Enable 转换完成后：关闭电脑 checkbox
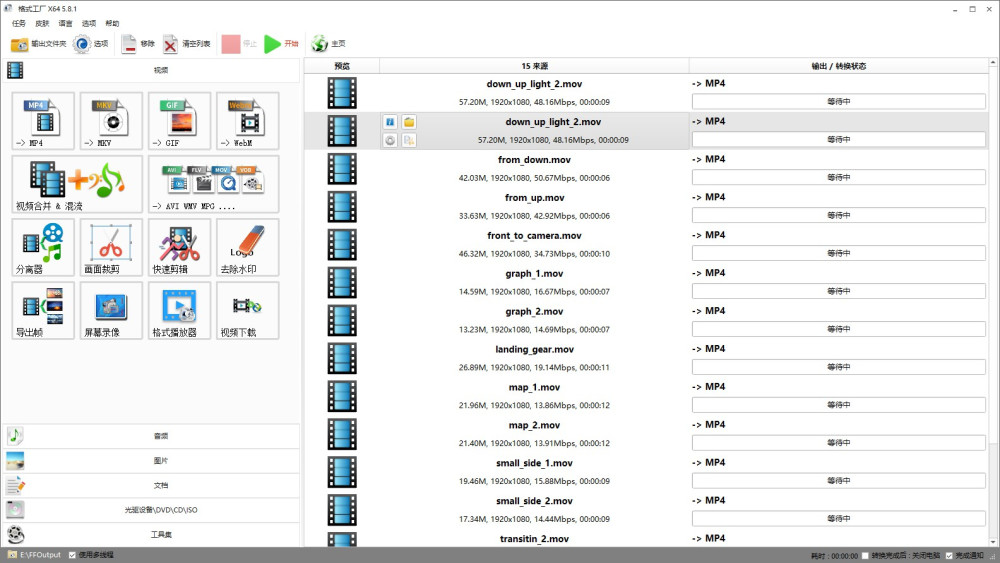1000x563 pixels. (x=865, y=555)
